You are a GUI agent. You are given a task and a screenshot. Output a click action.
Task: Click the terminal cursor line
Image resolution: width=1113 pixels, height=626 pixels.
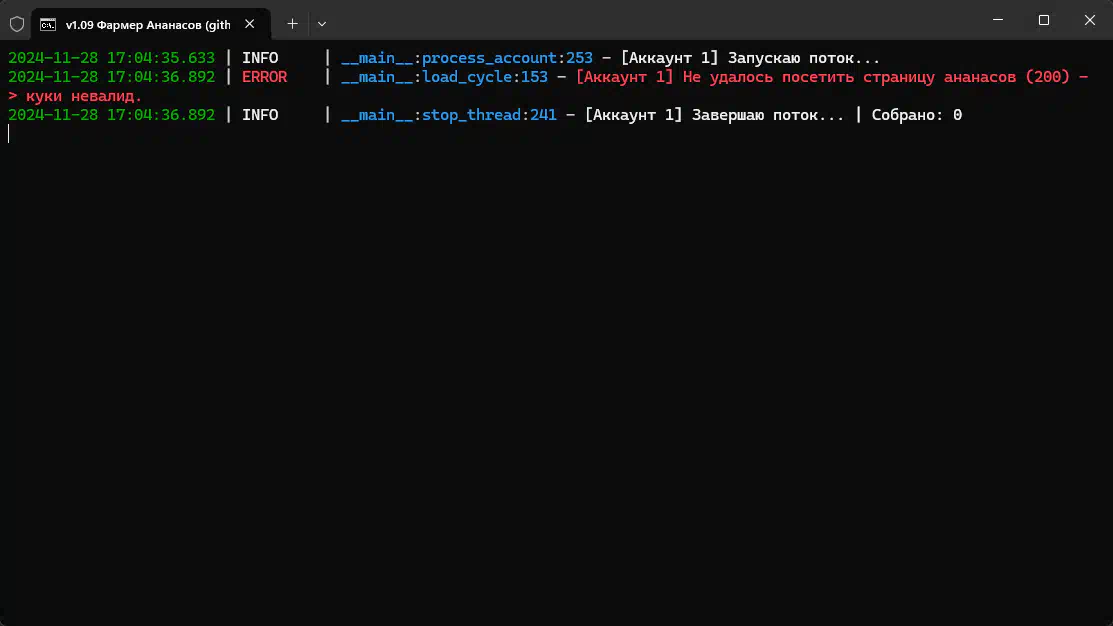[x=9, y=133]
